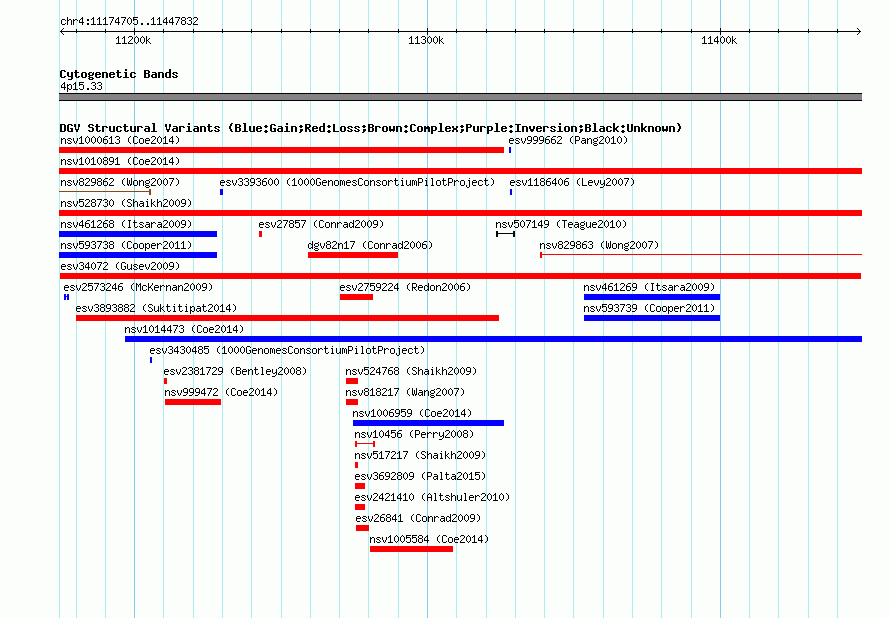The image size is (890, 618).
Task: Click the 11200k ruler label
Action: click(133, 40)
